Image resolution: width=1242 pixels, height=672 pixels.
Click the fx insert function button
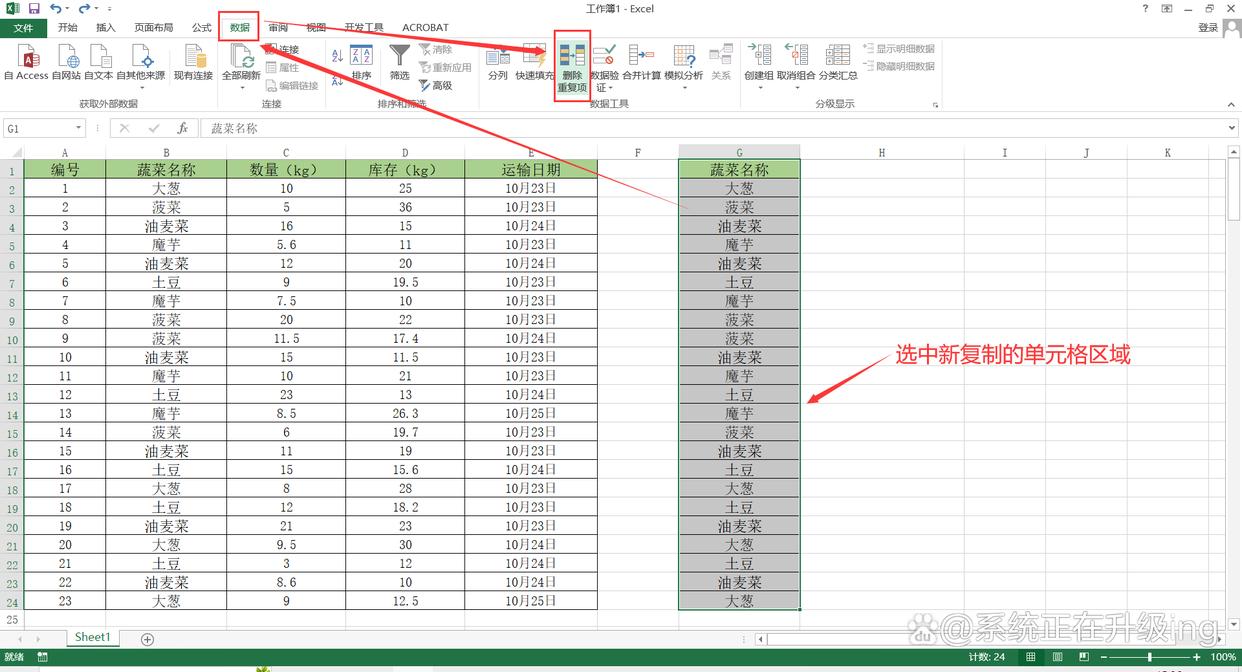coord(182,128)
